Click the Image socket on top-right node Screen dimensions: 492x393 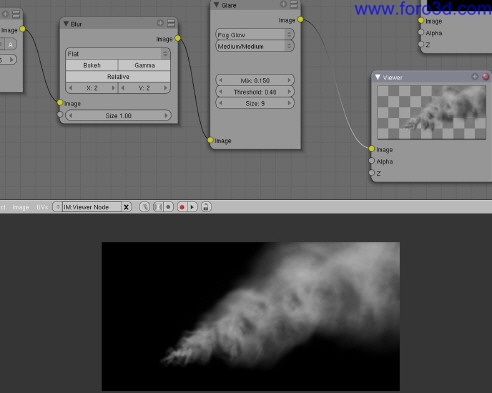pos(421,20)
